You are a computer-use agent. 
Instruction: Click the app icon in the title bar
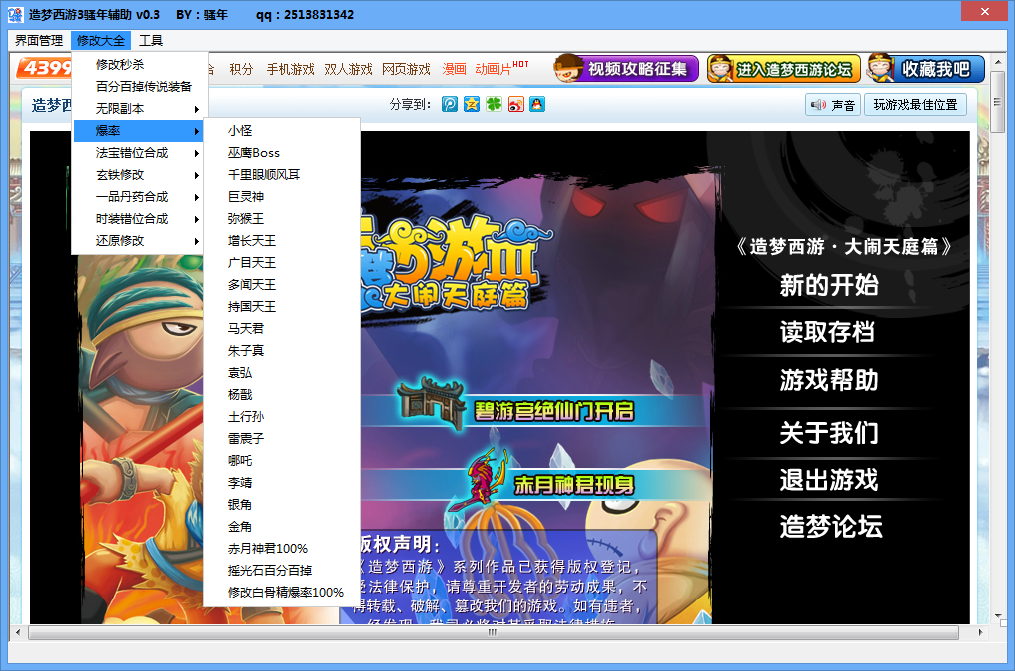[15, 15]
